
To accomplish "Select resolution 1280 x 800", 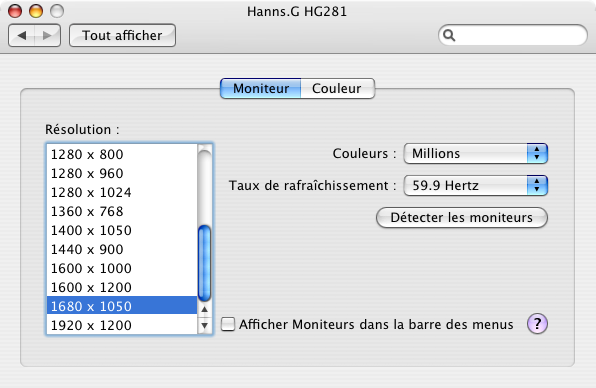I will coord(122,154).
